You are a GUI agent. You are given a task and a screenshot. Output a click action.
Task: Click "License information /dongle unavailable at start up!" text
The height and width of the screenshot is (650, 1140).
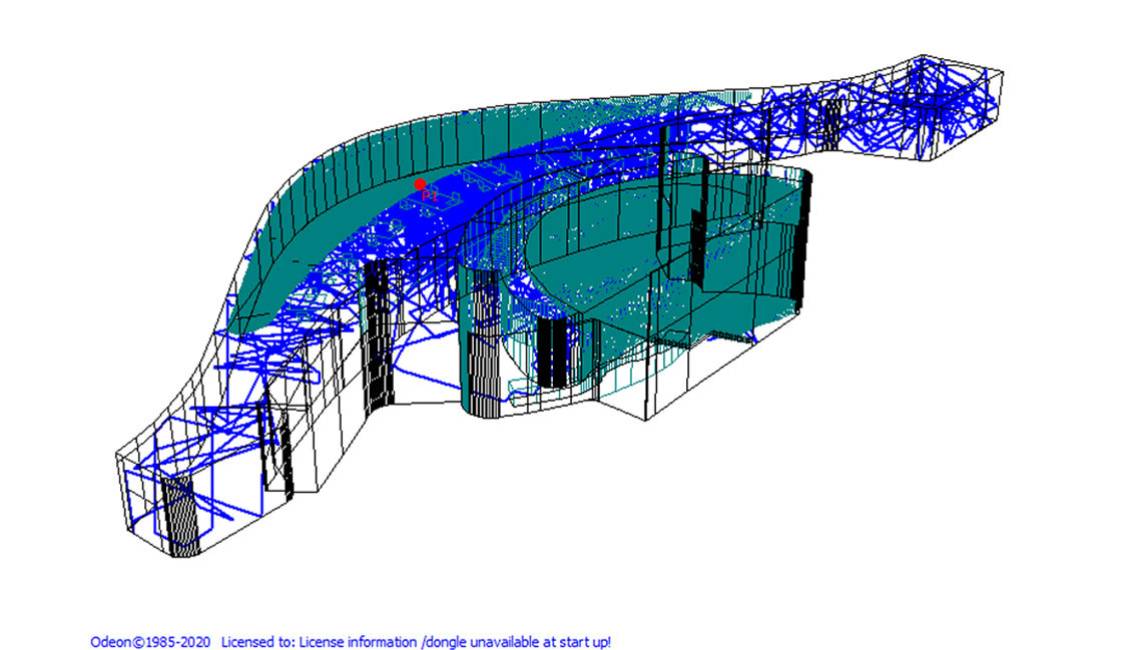pos(455,642)
